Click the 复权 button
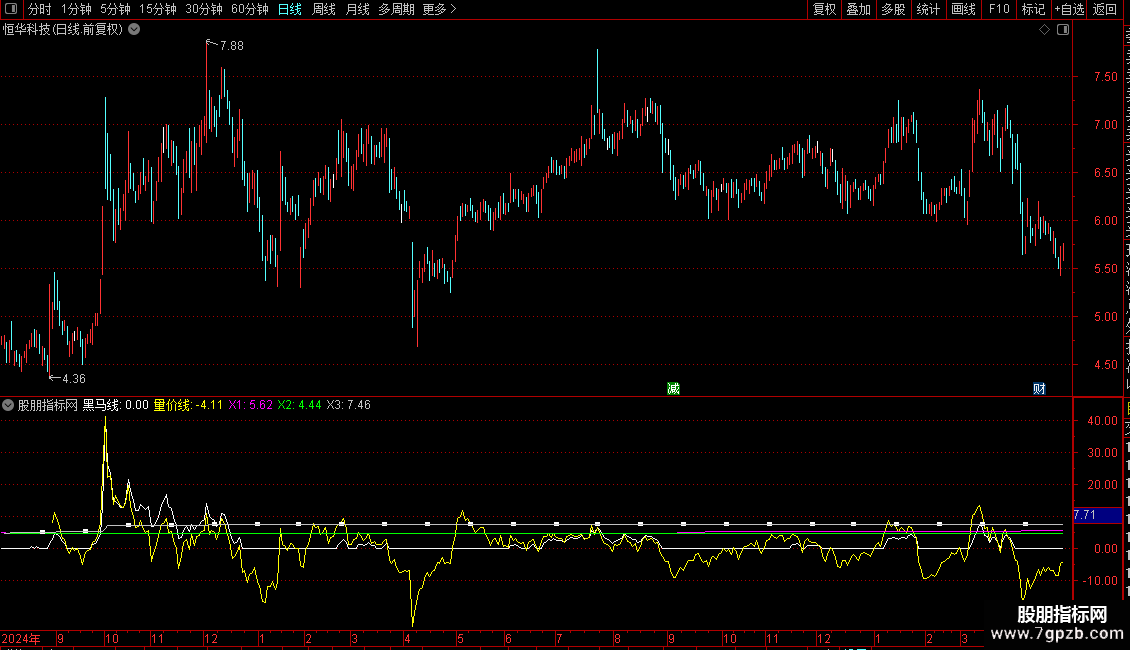Viewport: 1130px width, 650px height. [824, 9]
